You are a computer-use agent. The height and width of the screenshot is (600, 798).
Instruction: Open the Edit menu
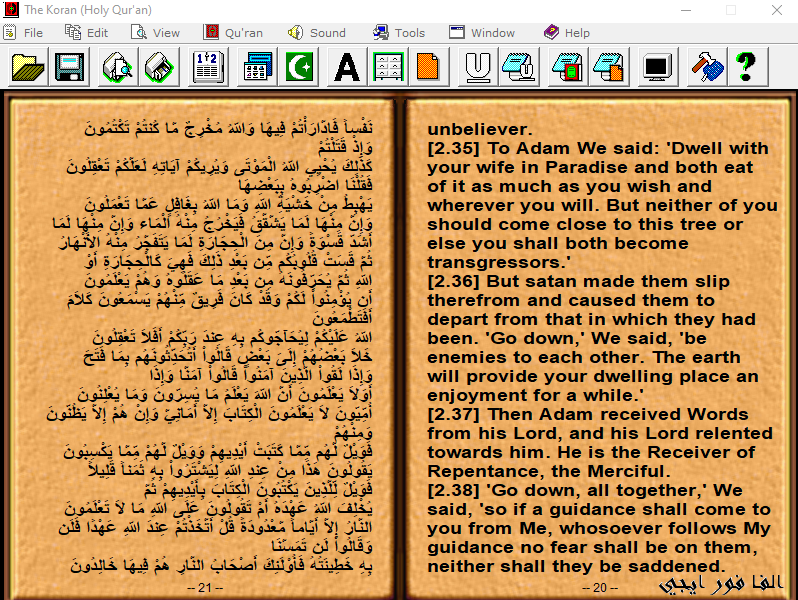point(87,33)
